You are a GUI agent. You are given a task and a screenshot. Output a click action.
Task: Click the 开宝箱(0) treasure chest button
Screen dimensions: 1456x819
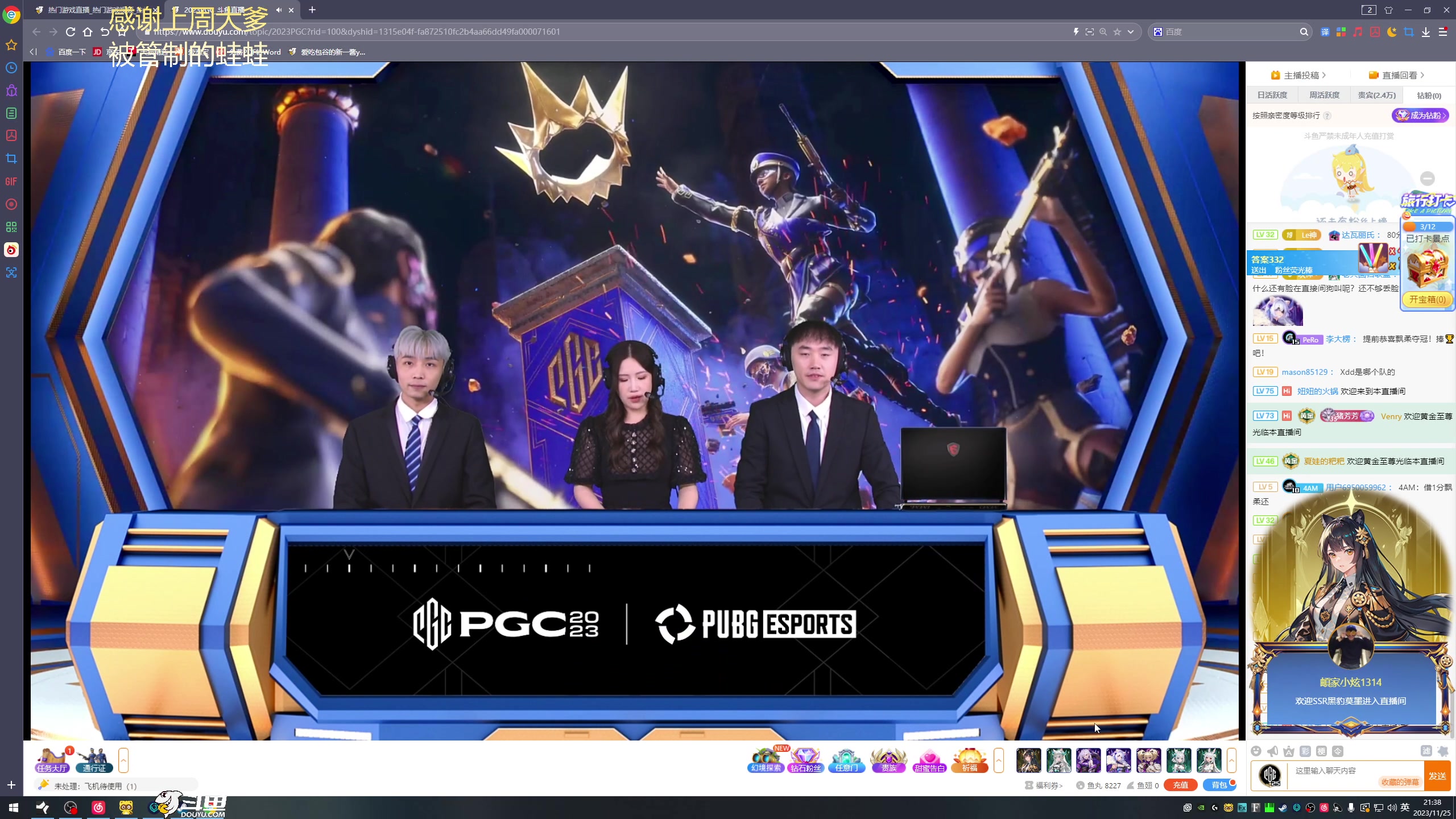point(1427,300)
